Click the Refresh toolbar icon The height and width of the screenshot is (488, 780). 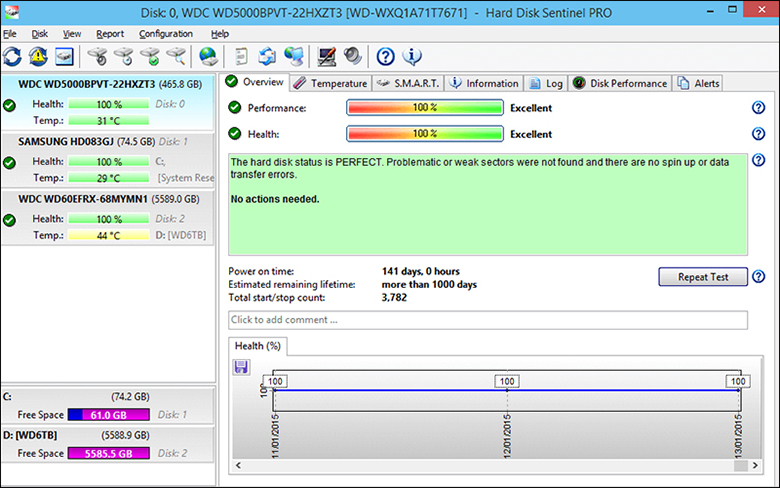[13, 56]
